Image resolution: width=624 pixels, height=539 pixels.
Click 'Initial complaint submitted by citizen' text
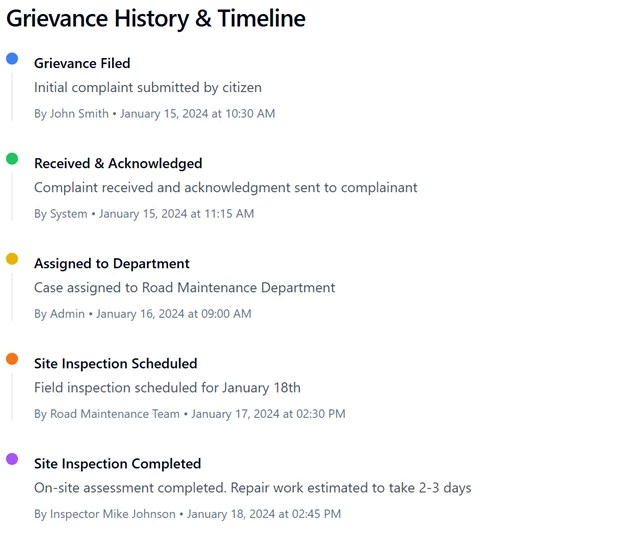(x=148, y=88)
